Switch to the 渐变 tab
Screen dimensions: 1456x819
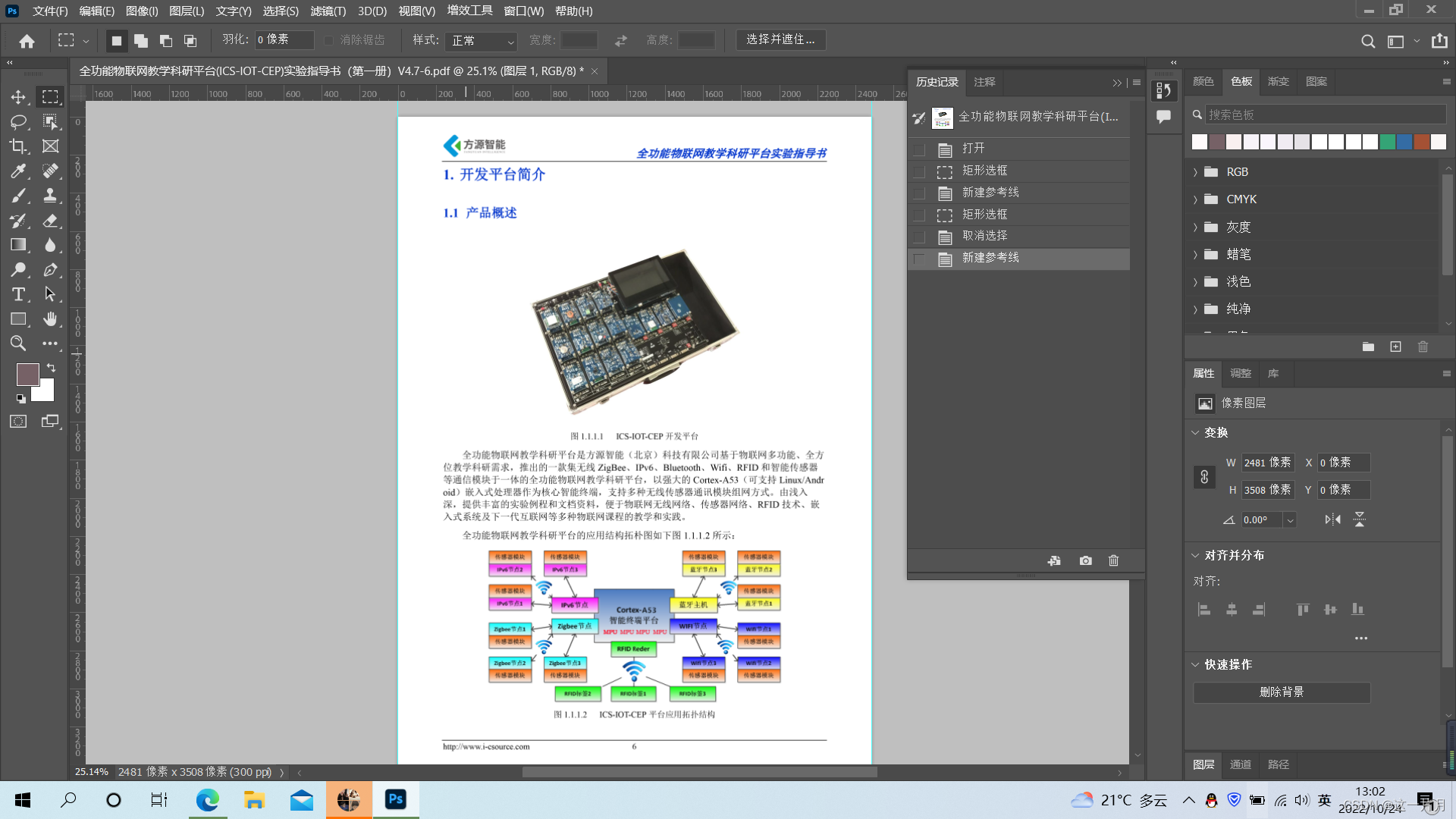1279,82
